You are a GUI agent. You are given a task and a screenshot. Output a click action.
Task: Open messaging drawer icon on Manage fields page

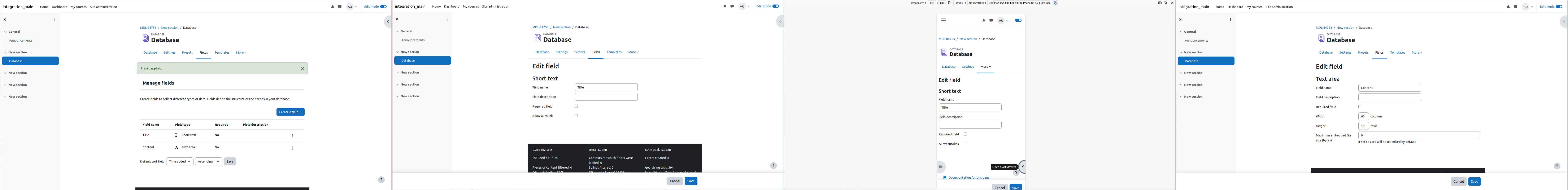click(x=340, y=7)
